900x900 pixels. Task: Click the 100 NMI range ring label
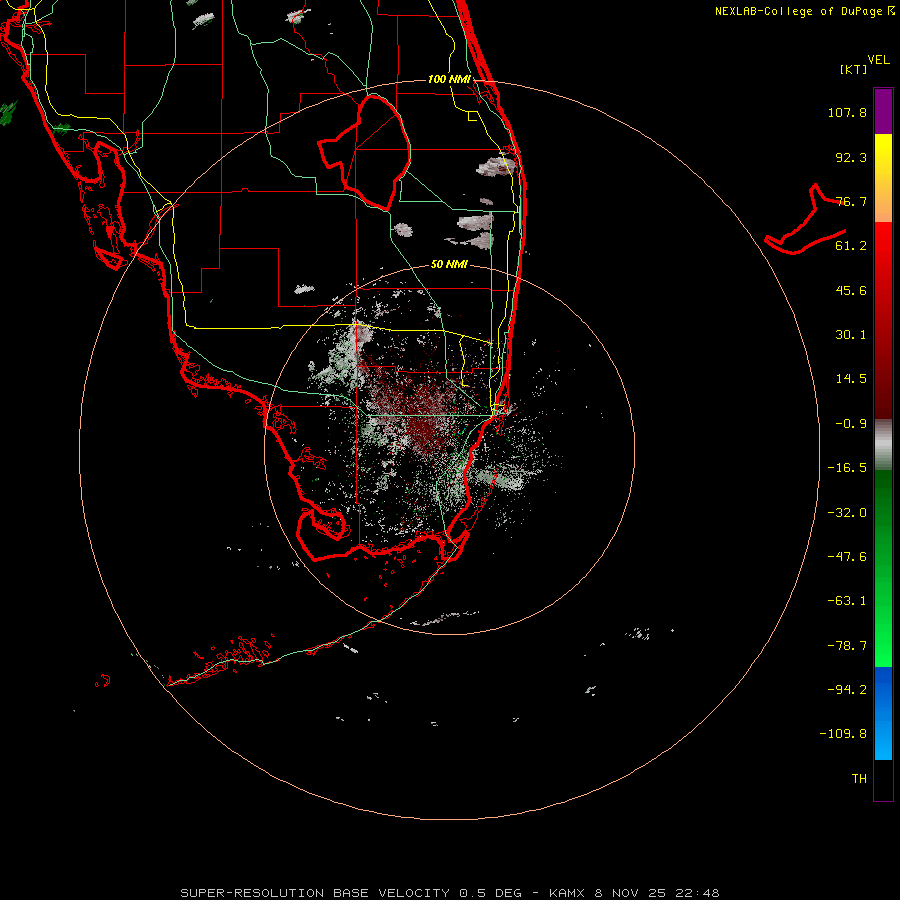tap(449, 79)
